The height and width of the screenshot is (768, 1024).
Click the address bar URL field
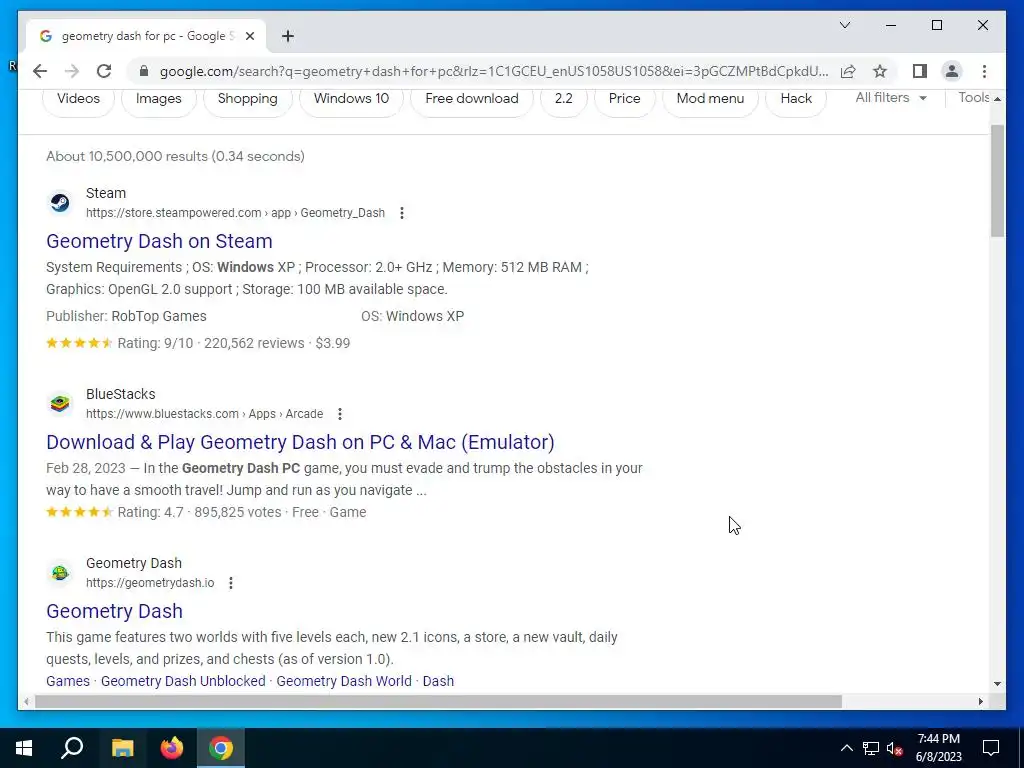pos(494,71)
